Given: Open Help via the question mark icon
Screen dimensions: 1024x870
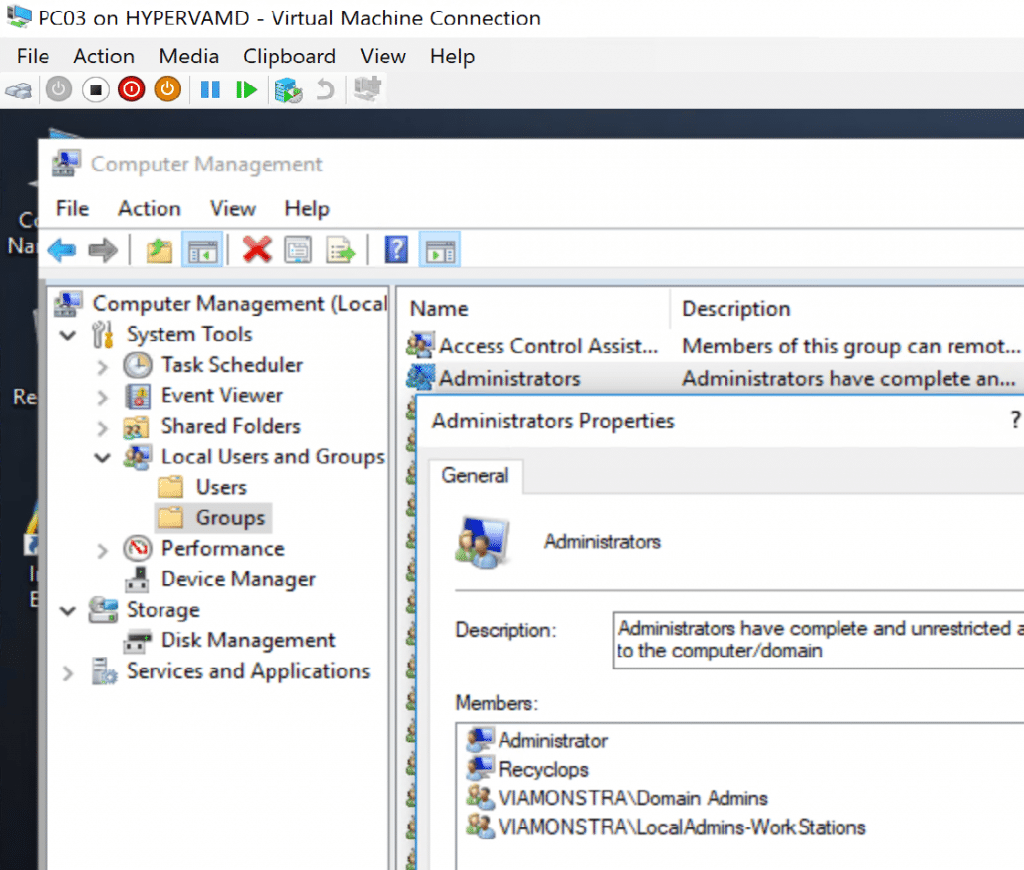Looking at the screenshot, I should coord(396,249).
